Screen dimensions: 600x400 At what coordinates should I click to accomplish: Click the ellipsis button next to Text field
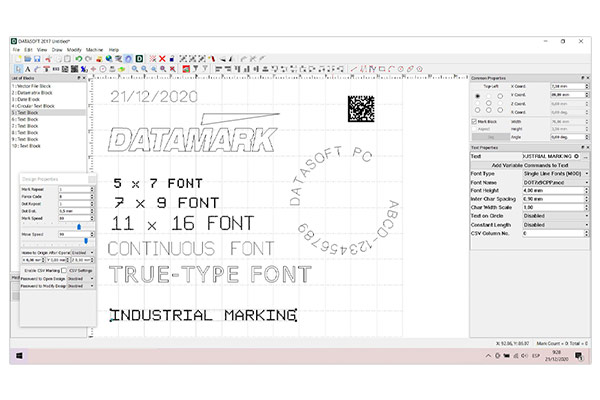point(585,157)
